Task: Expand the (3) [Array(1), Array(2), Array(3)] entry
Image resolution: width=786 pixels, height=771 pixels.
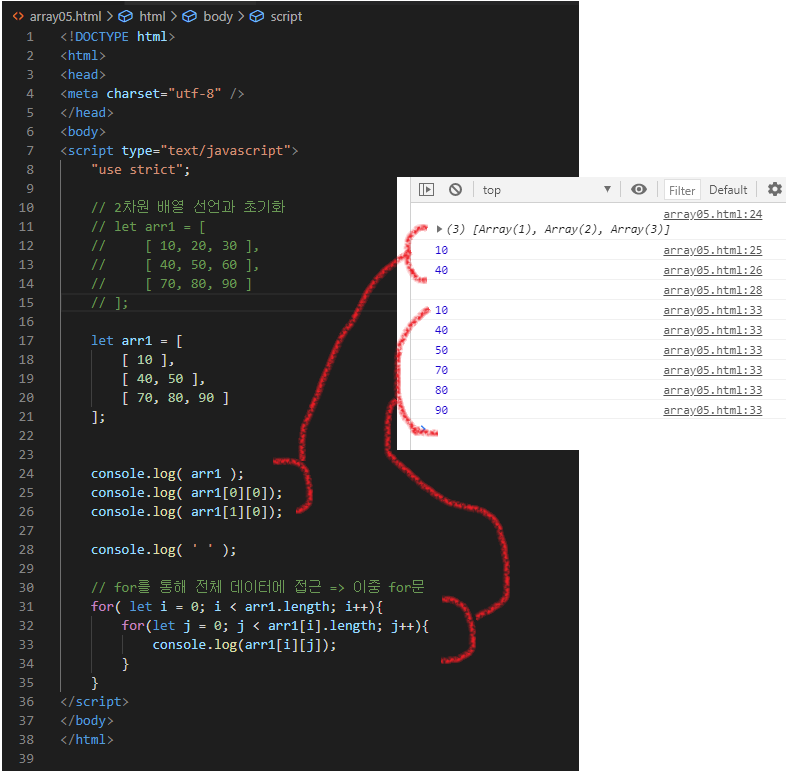Action: (439, 229)
